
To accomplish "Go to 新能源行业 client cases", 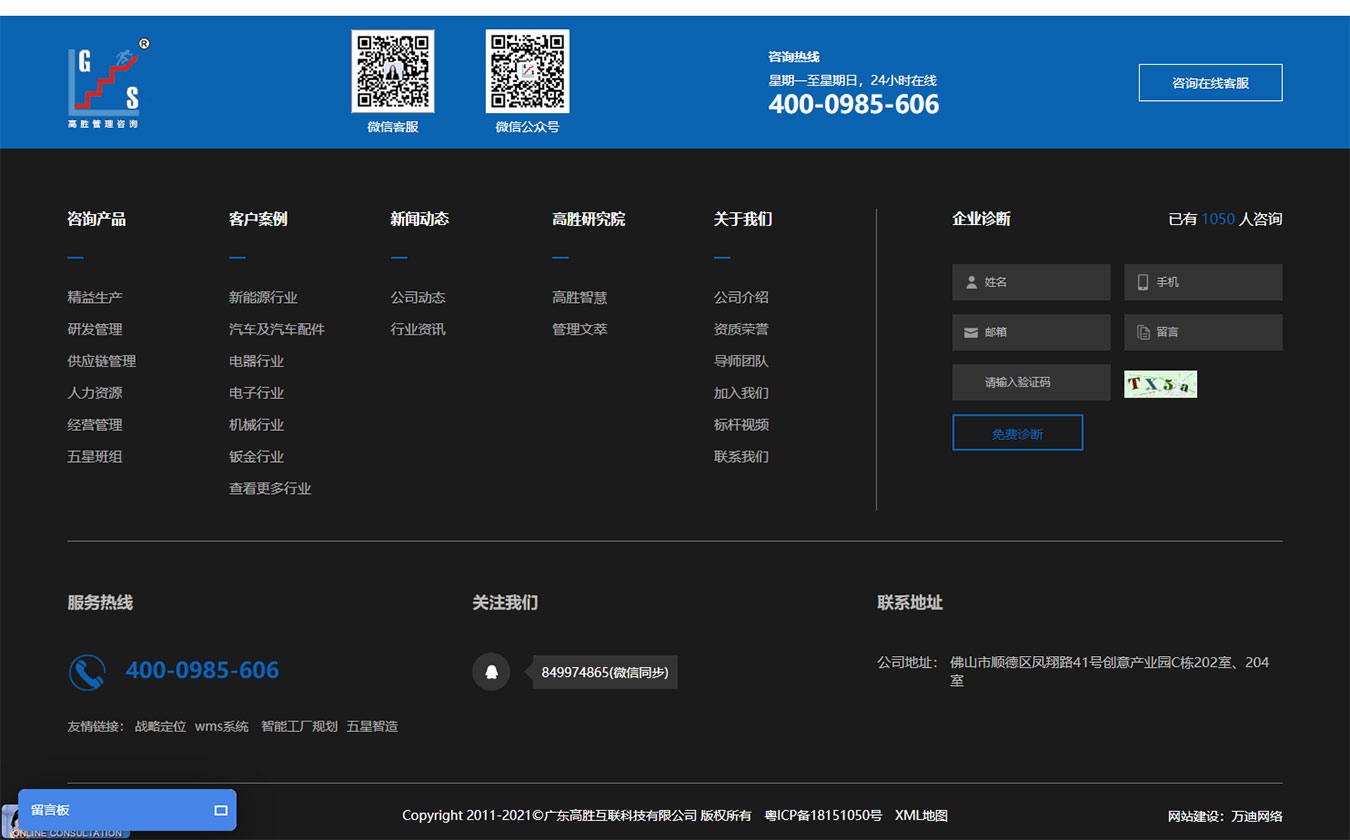I will [x=263, y=297].
